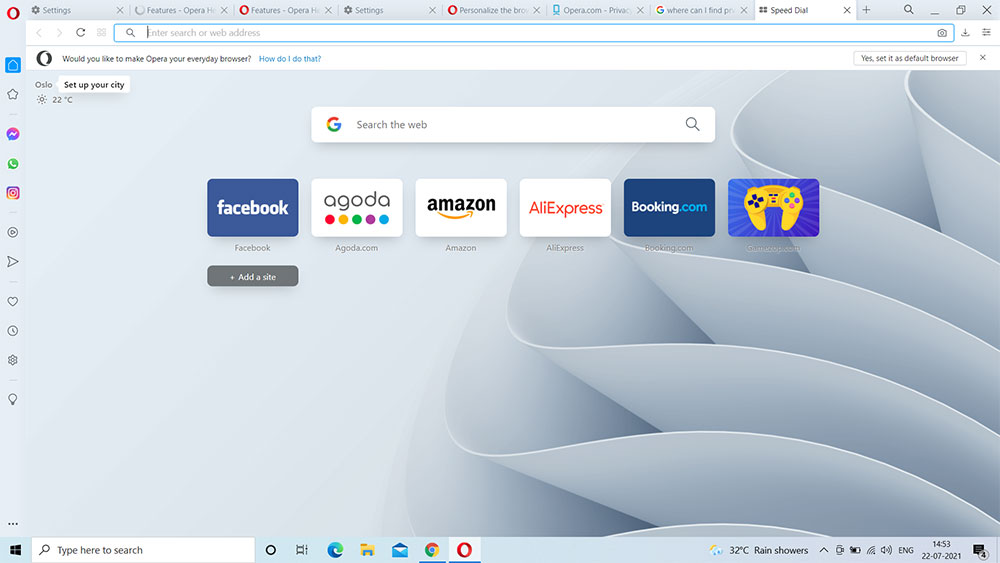The height and width of the screenshot is (563, 1000).
Task: Open Microsoft Edge from taskbar
Action: 335,550
